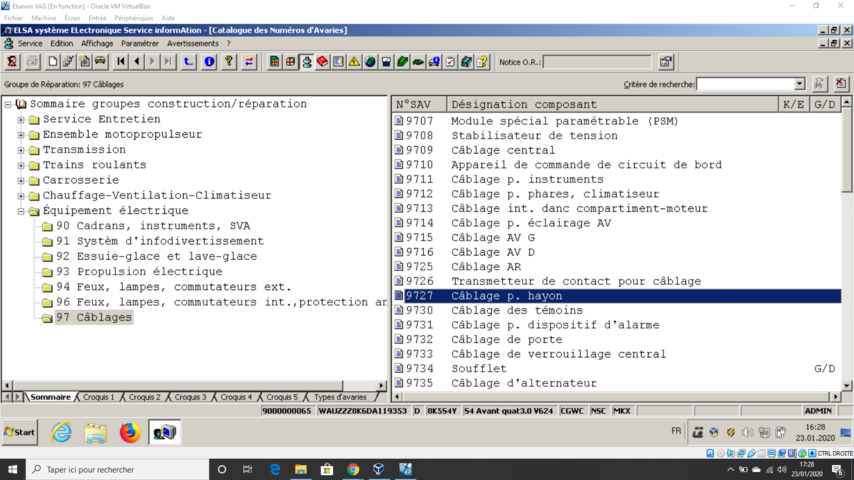Click the pressed stamp figure toolbar icon
This screenshot has width=854, height=480.
pyautogui.click(x=307, y=62)
